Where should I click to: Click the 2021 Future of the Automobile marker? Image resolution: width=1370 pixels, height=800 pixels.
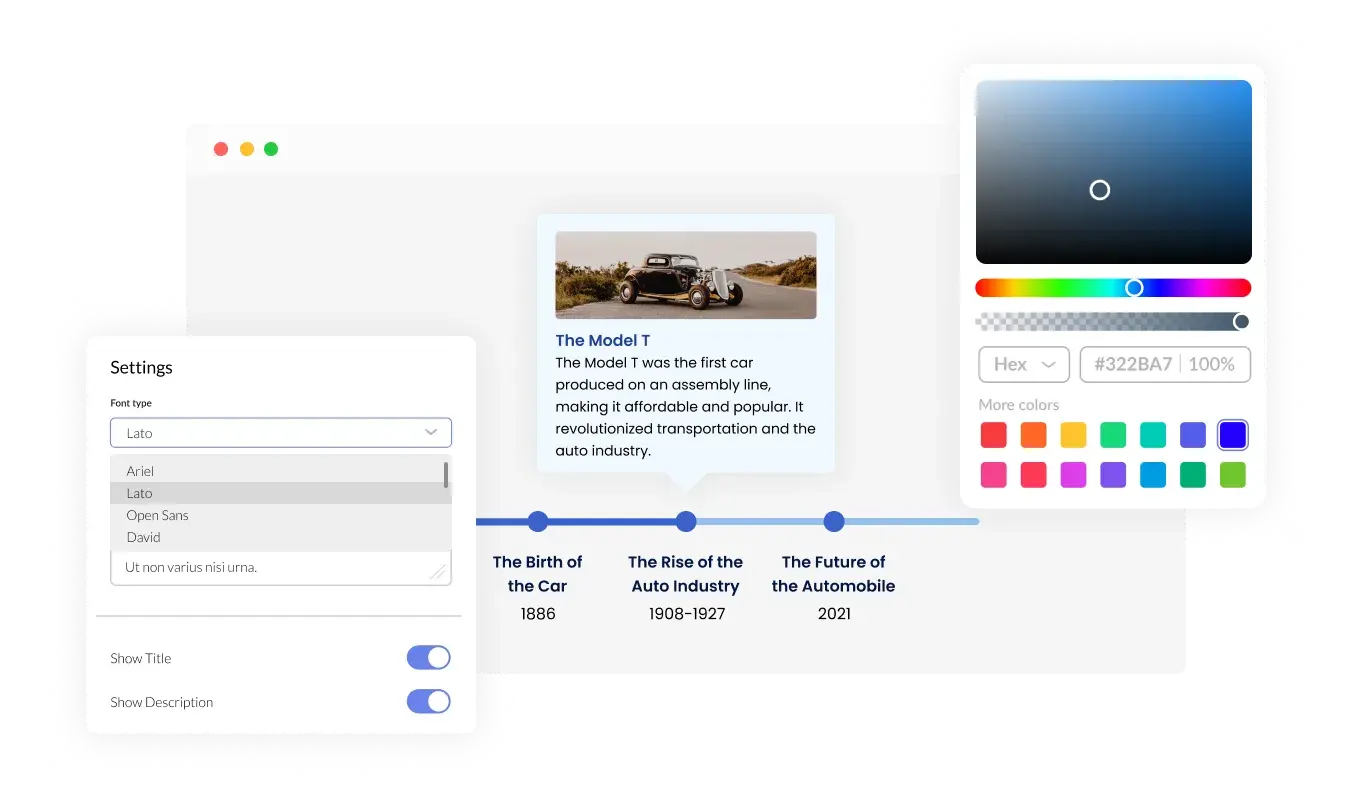pos(834,521)
